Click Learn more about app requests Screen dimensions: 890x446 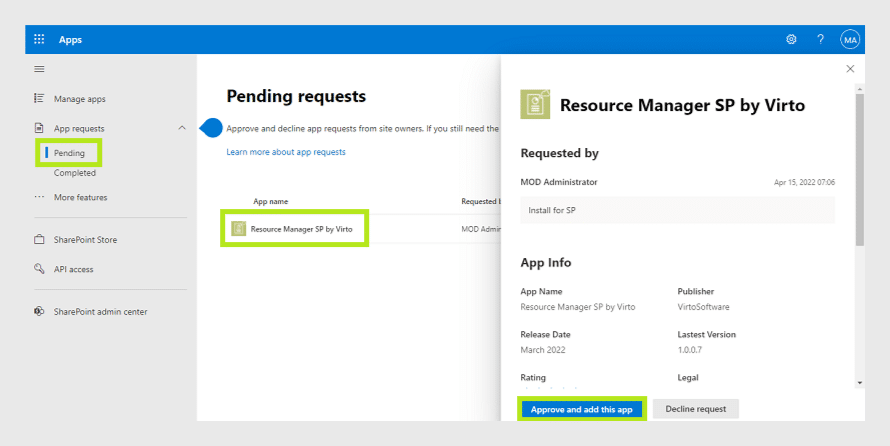point(286,152)
